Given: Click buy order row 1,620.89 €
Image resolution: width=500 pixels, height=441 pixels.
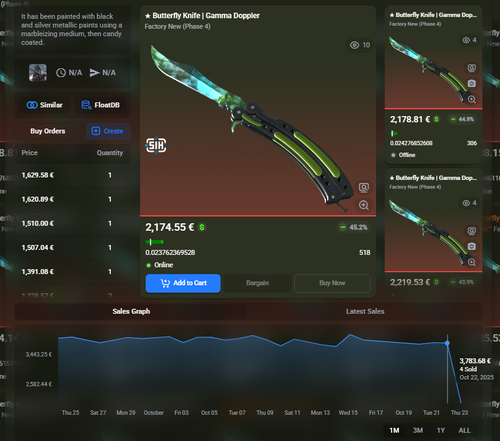Looking at the screenshot, I should pos(72,199).
